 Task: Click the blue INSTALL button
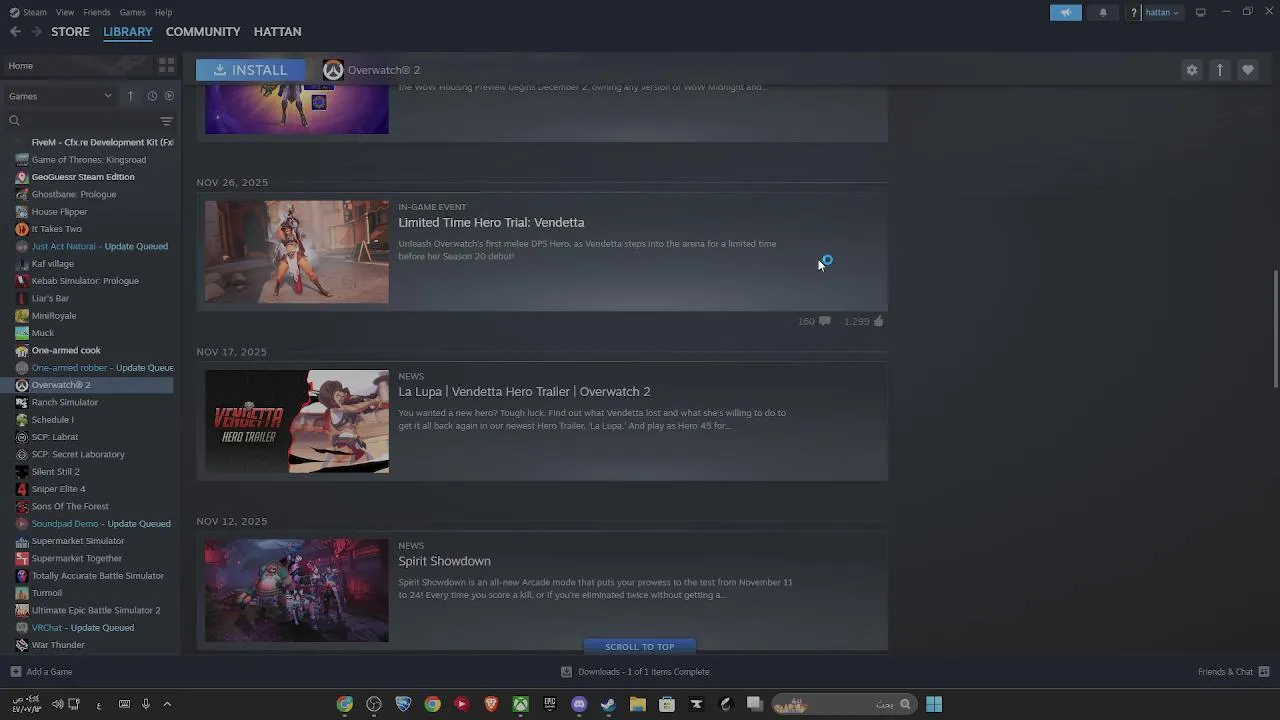pyautogui.click(x=250, y=70)
